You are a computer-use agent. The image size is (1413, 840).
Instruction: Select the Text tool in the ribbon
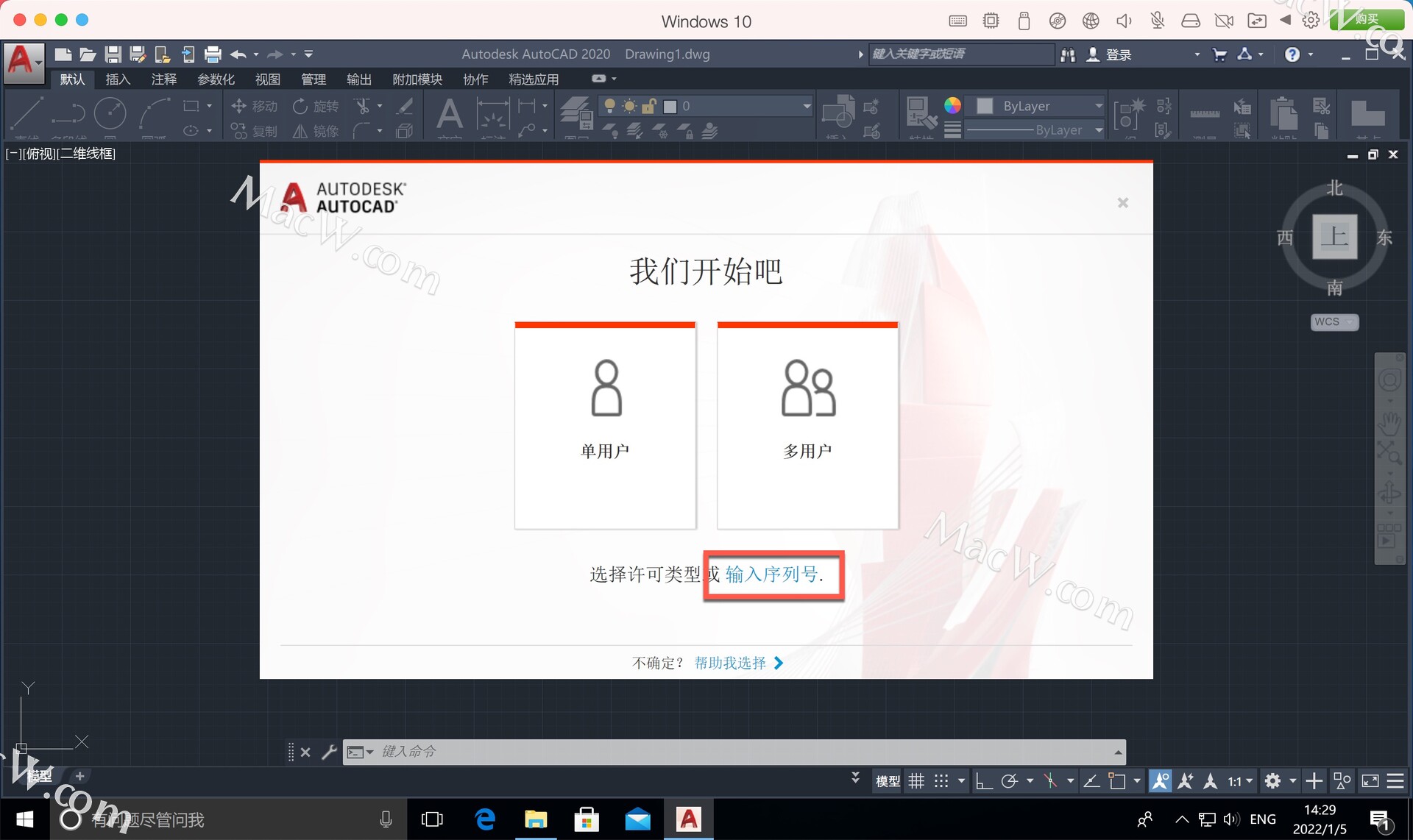point(449,114)
